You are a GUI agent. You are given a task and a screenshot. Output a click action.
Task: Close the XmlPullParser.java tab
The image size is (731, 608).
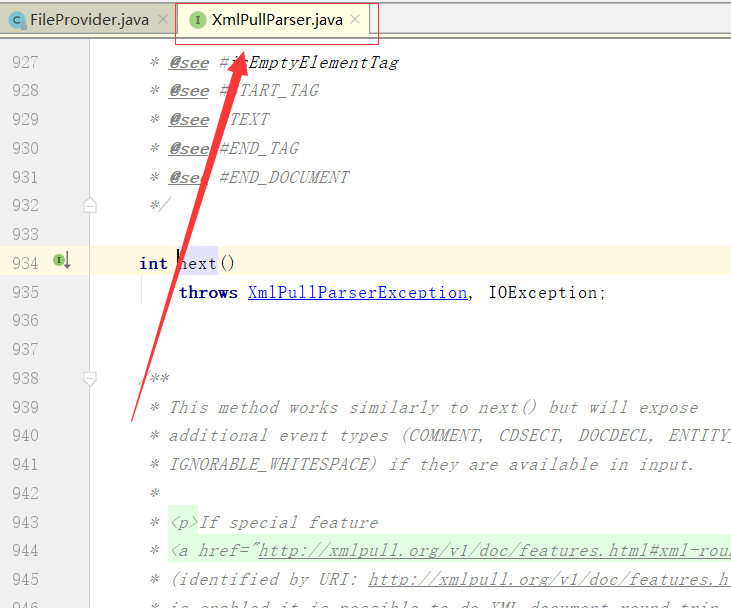point(355,20)
